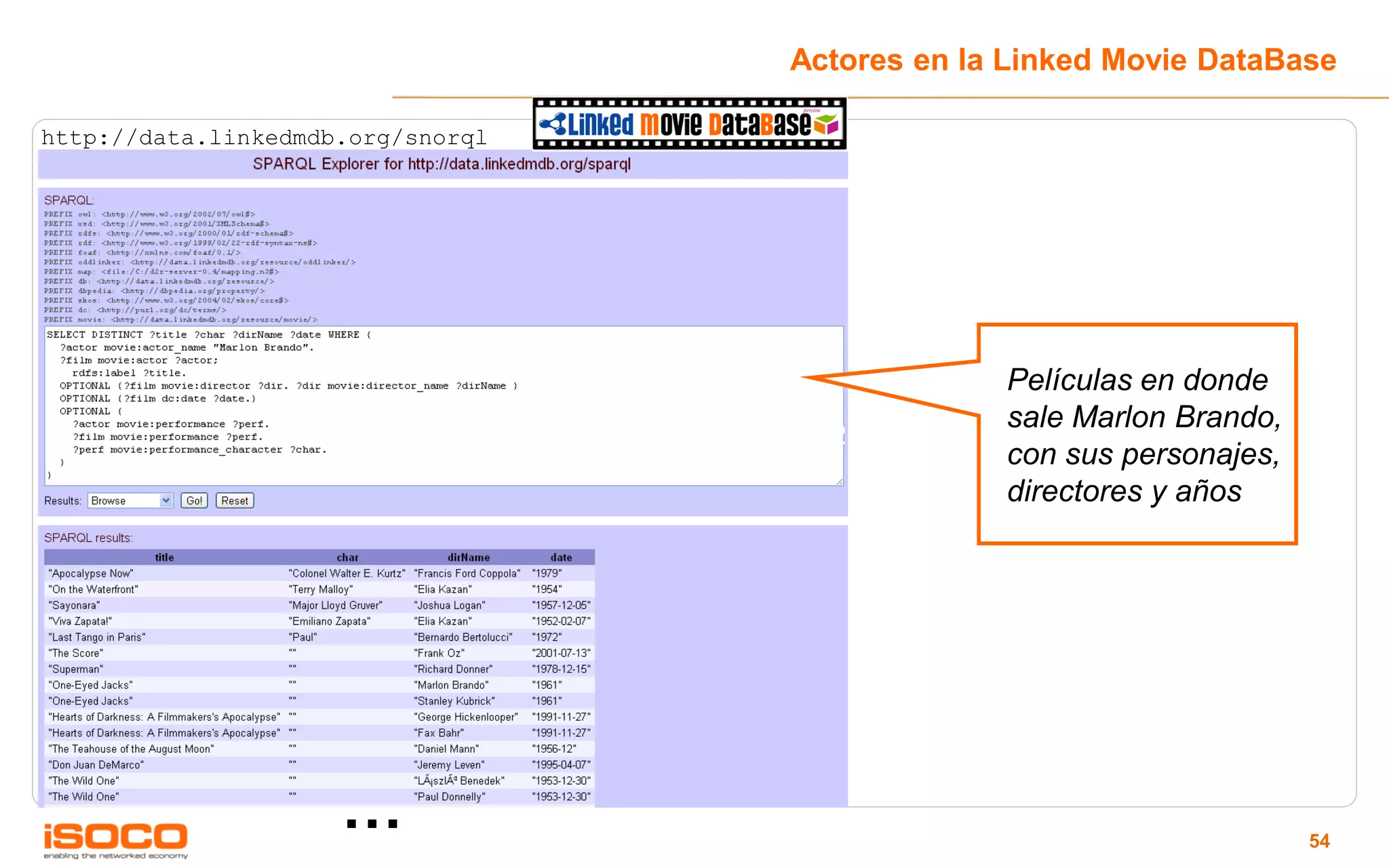Screen dimensions: 1389x868
Task: Click the "1957-12-05" date cell
Action: click(561, 606)
